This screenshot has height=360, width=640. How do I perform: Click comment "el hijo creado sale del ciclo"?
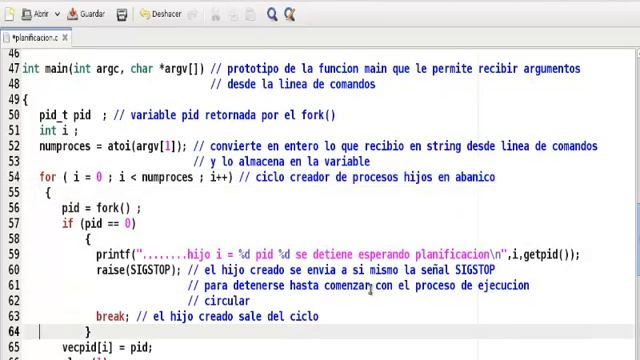pyautogui.click(x=236, y=317)
